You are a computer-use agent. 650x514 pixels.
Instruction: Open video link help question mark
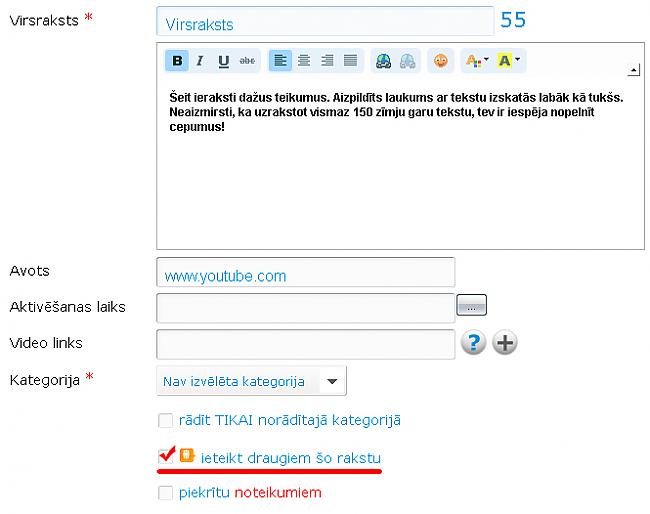473,342
